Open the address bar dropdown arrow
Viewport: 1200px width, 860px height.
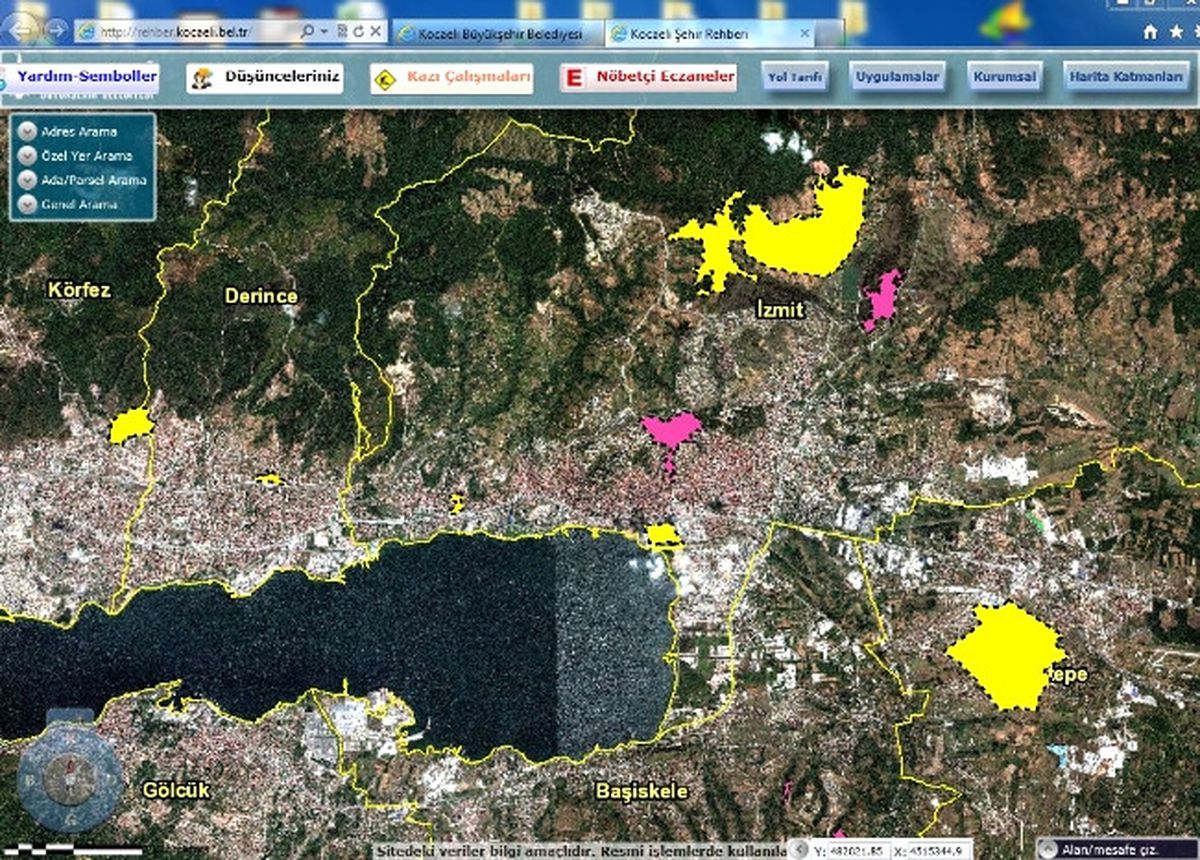tap(323, 32)
